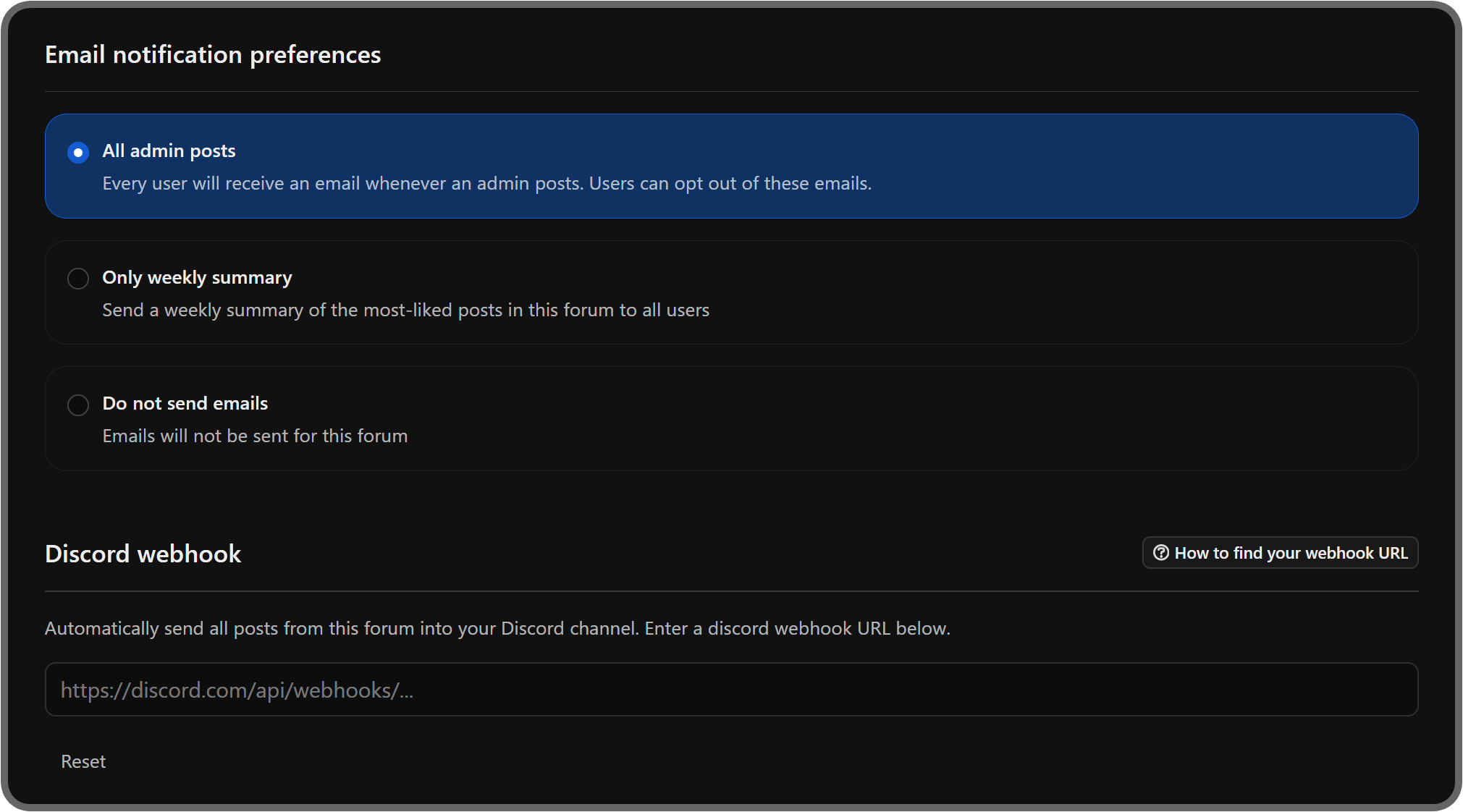Select 'Do not send emails'

tap(77, 405)
